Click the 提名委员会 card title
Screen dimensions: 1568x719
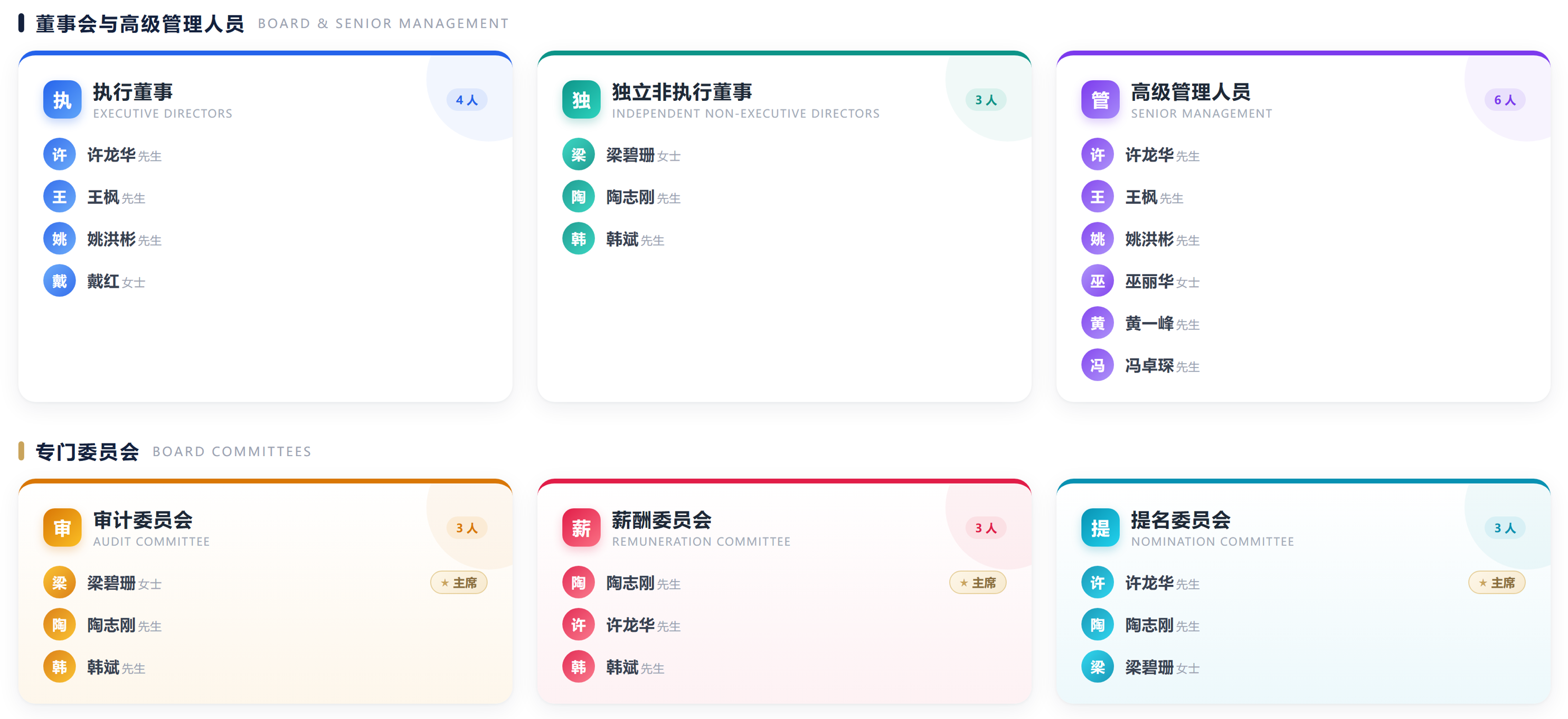point(1181,520)
